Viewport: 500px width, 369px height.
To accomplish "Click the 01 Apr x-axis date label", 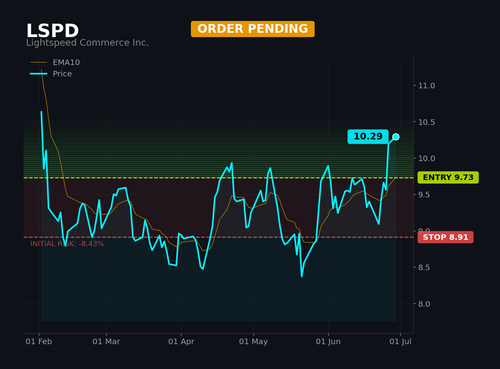I will tap(181, 341).
